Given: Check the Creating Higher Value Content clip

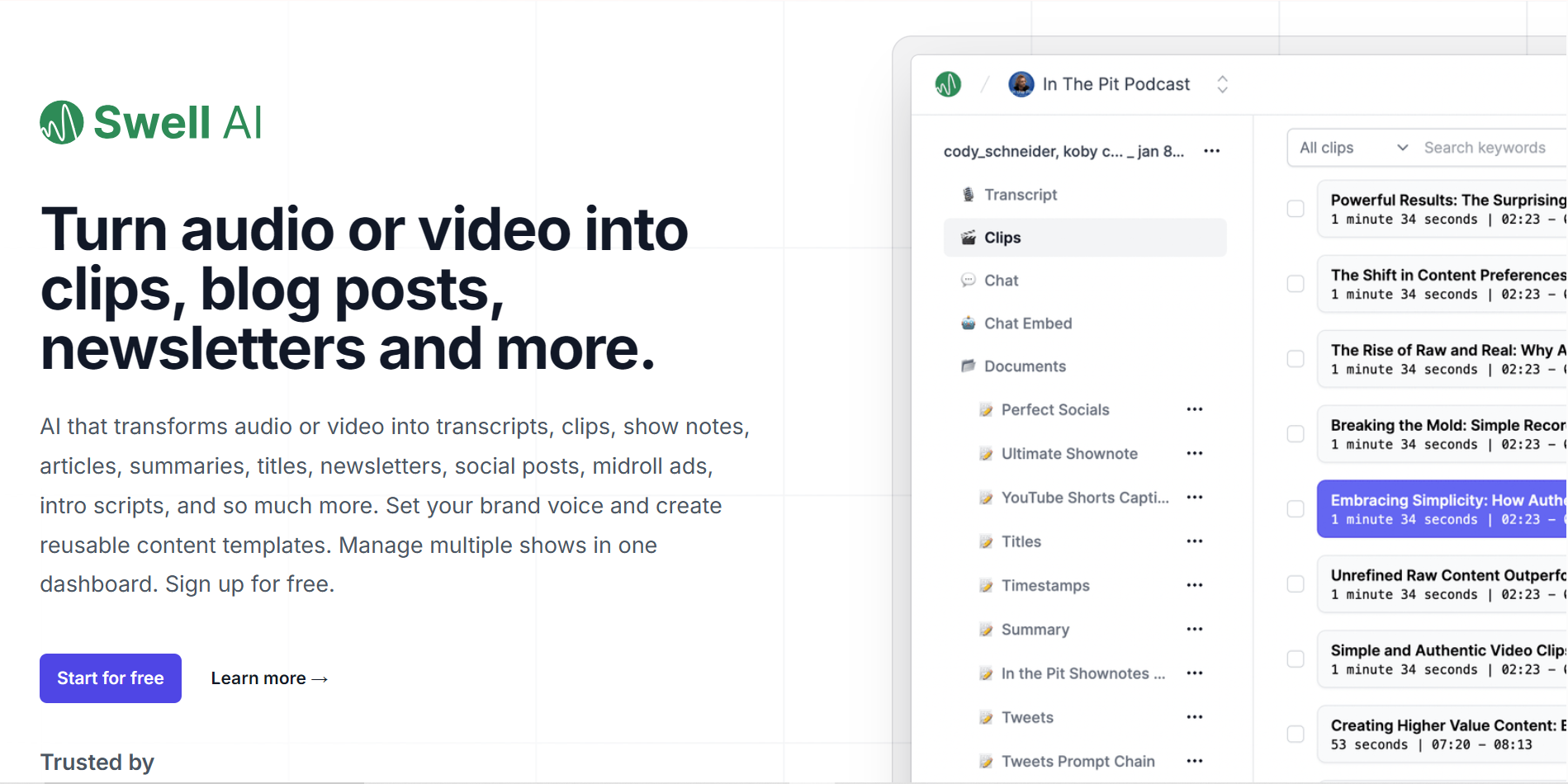Looking at the screenshot, I should pos(1296,734).
